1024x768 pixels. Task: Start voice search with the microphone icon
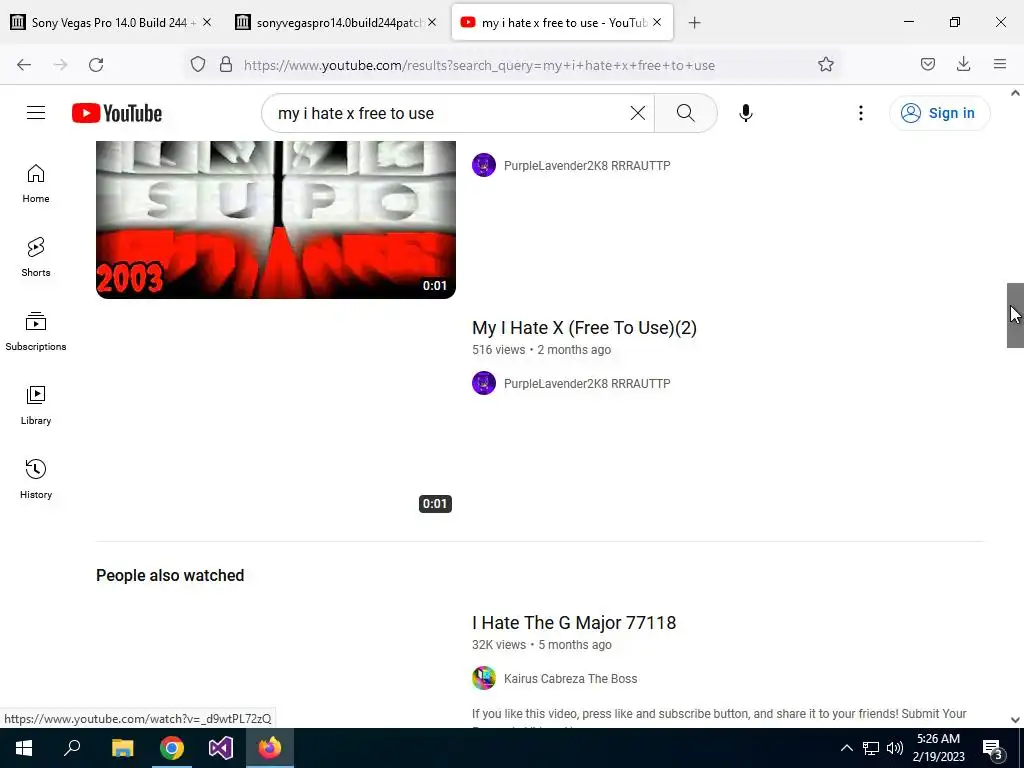point(745,113)
